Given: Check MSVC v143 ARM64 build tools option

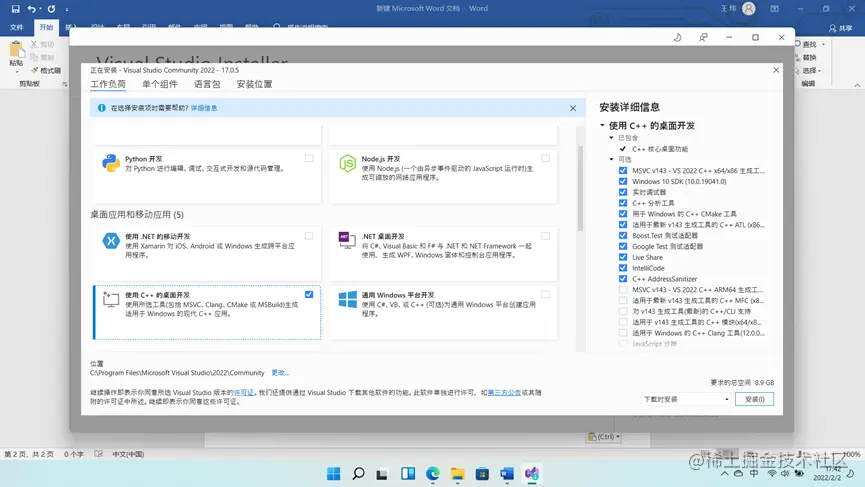Looking at the screenshot, I should (623, 290).
